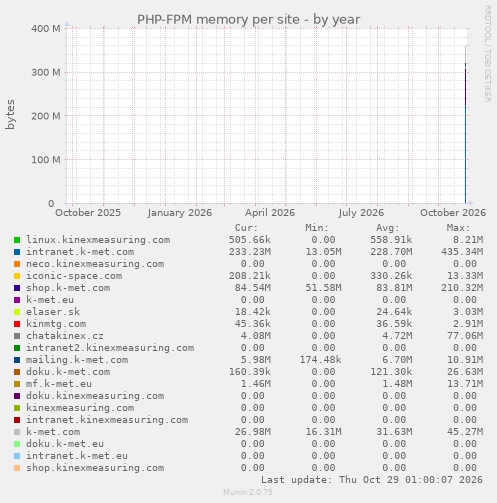
Task: Select the k-met.eu legend label
Action: coord(50,300)
